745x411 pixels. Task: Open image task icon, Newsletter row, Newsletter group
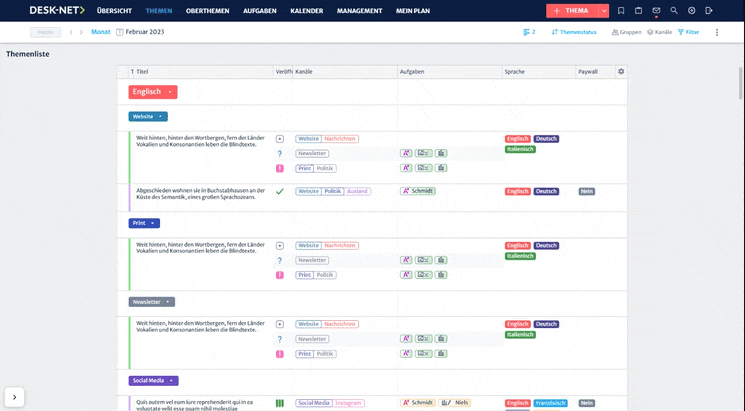coord(423,339)
